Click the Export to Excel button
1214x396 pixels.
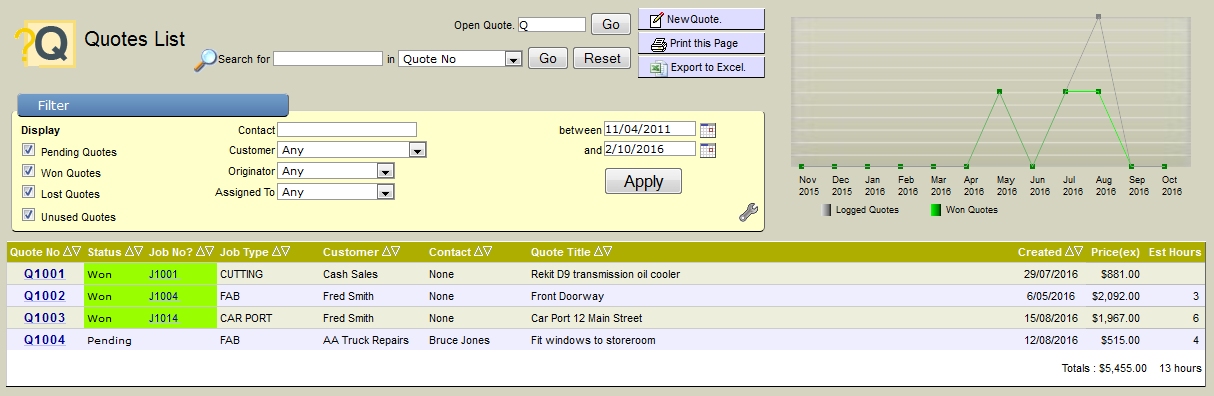click(701, 68)
